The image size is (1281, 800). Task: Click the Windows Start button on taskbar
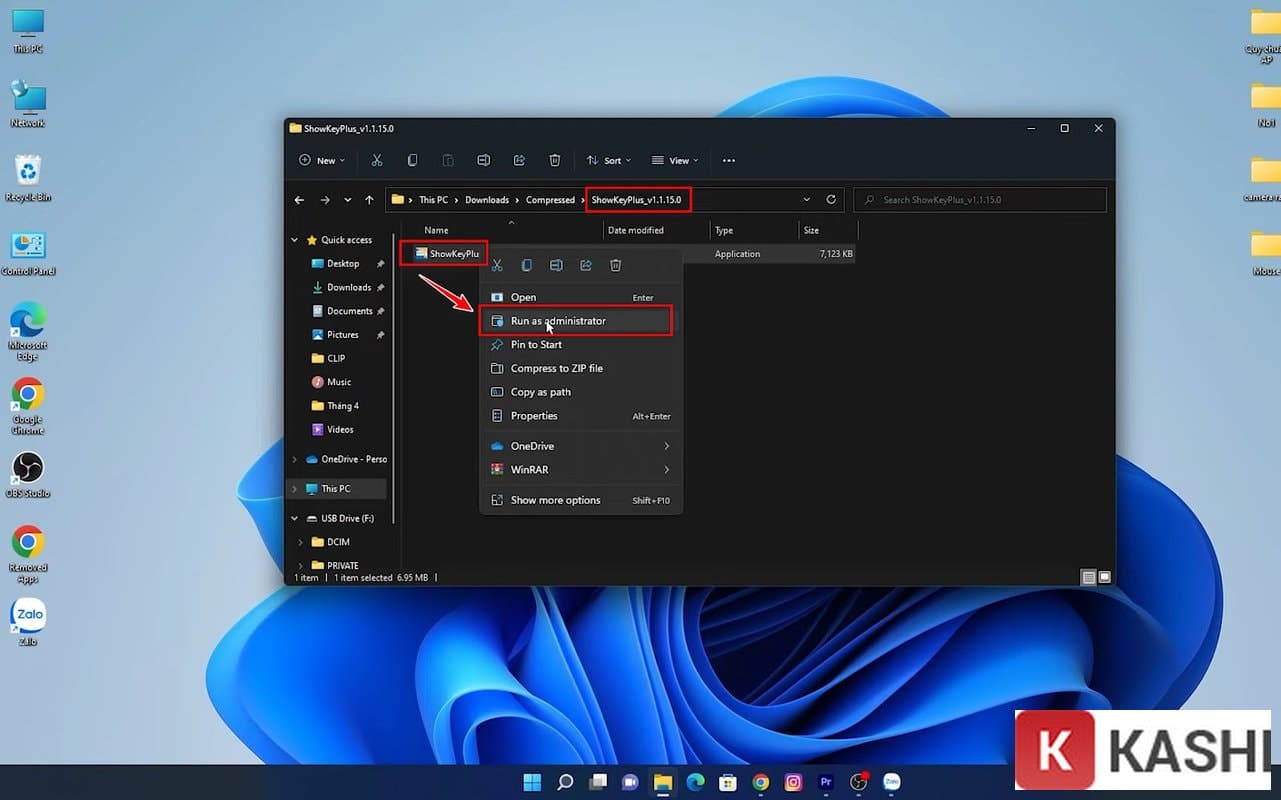pos(532,782)
